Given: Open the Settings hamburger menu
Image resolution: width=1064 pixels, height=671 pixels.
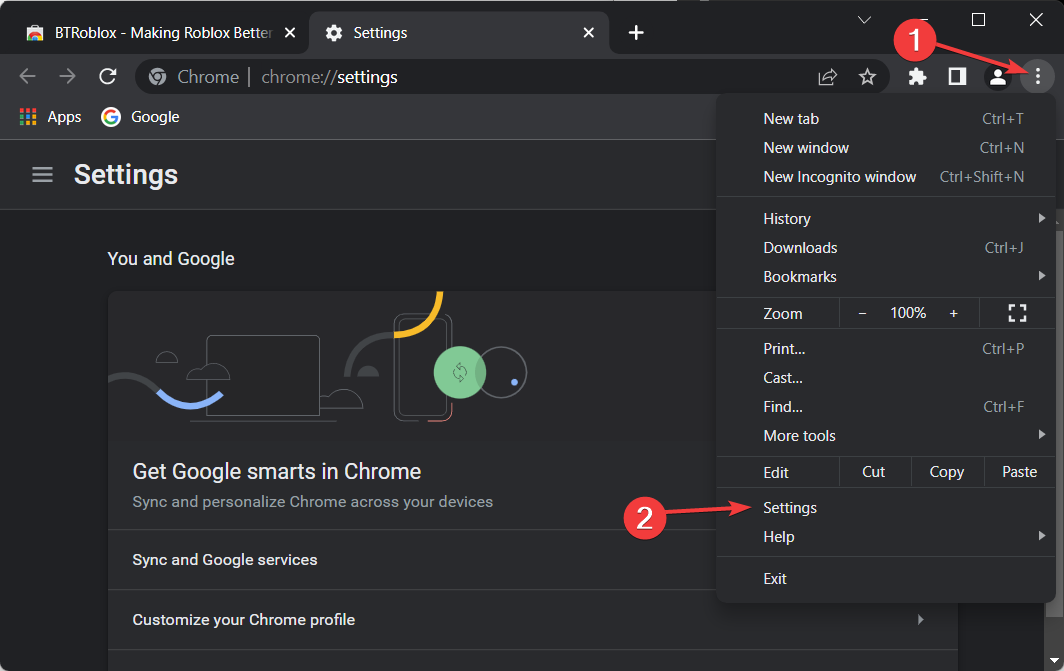Looking at the screenshot, I should [x=42, y=175].
